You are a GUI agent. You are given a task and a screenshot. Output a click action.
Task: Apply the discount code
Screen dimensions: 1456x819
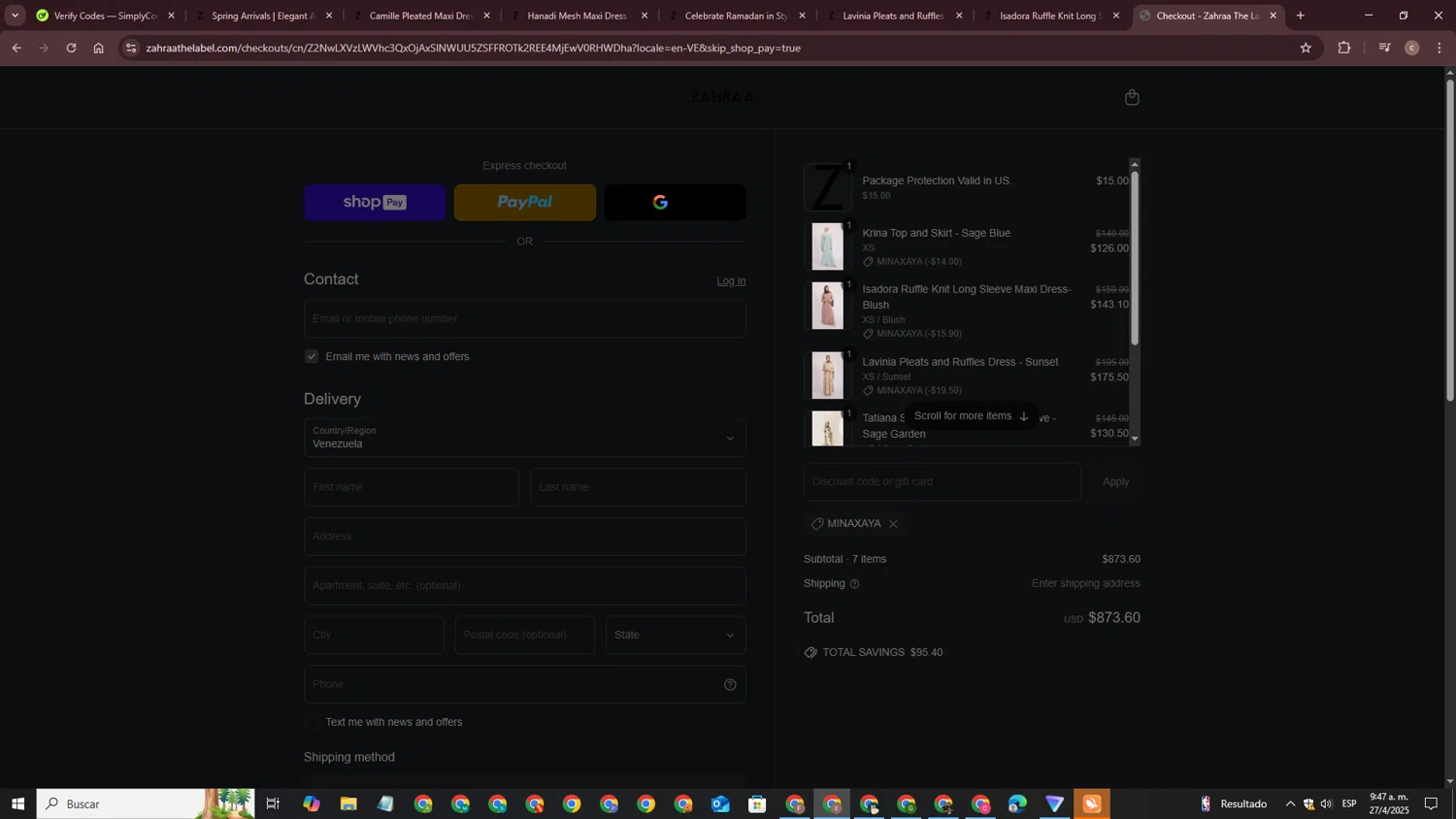pyautogui.click(x=1115, y=481)
